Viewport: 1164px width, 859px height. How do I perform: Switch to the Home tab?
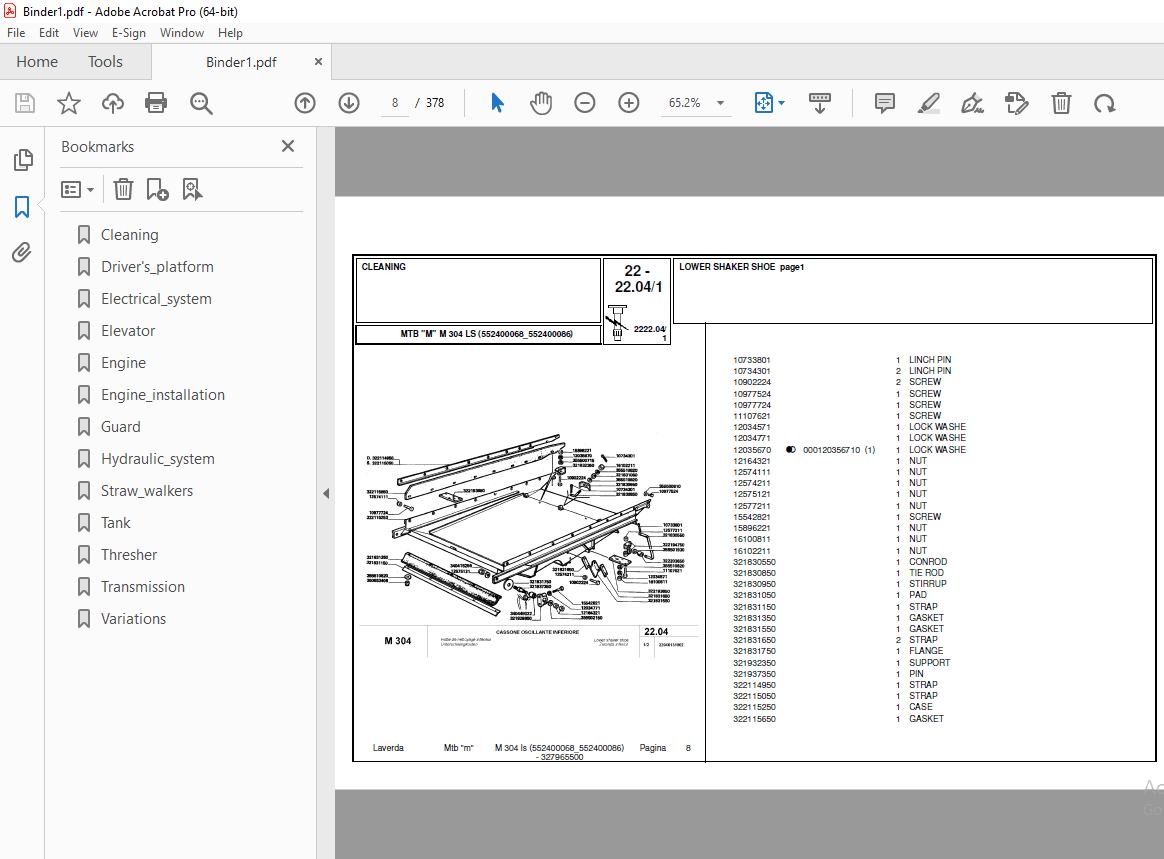36,61
